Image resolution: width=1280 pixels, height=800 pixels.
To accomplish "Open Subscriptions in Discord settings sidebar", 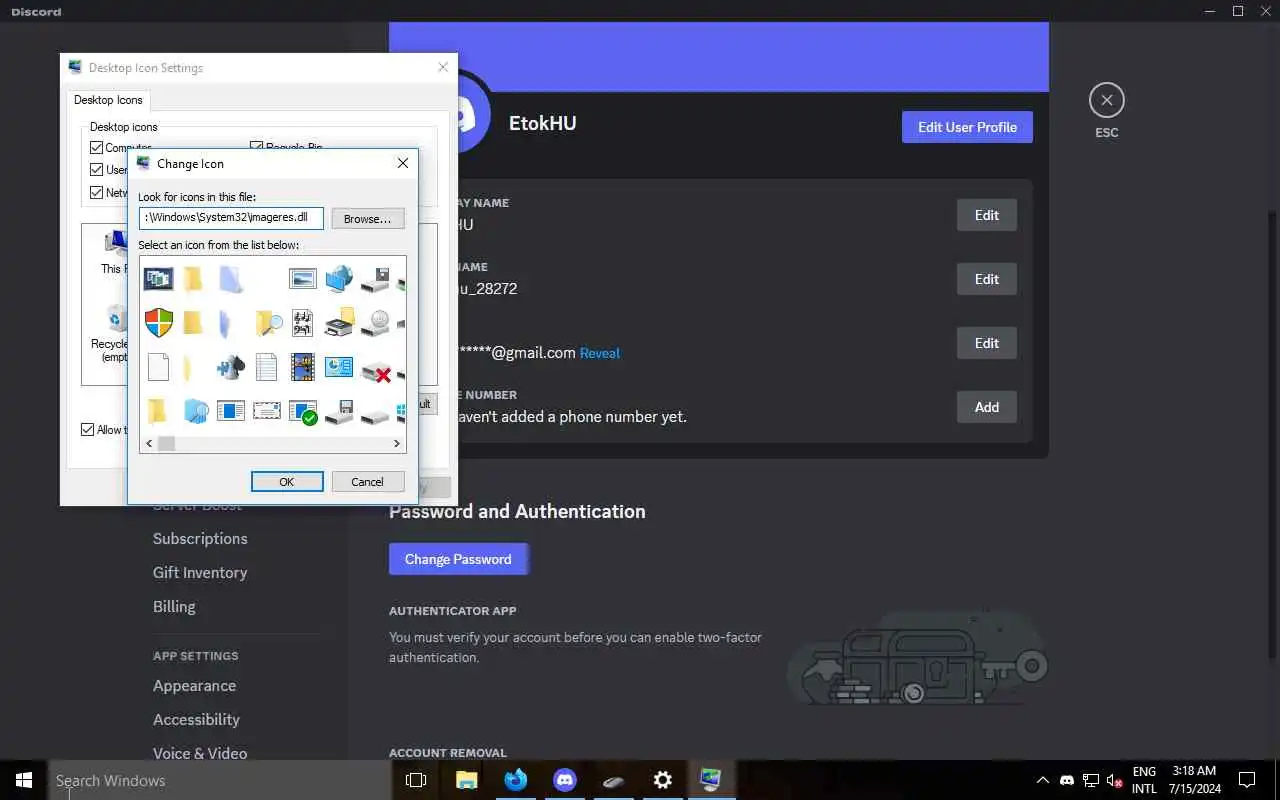I will click(x=200, y=538).
